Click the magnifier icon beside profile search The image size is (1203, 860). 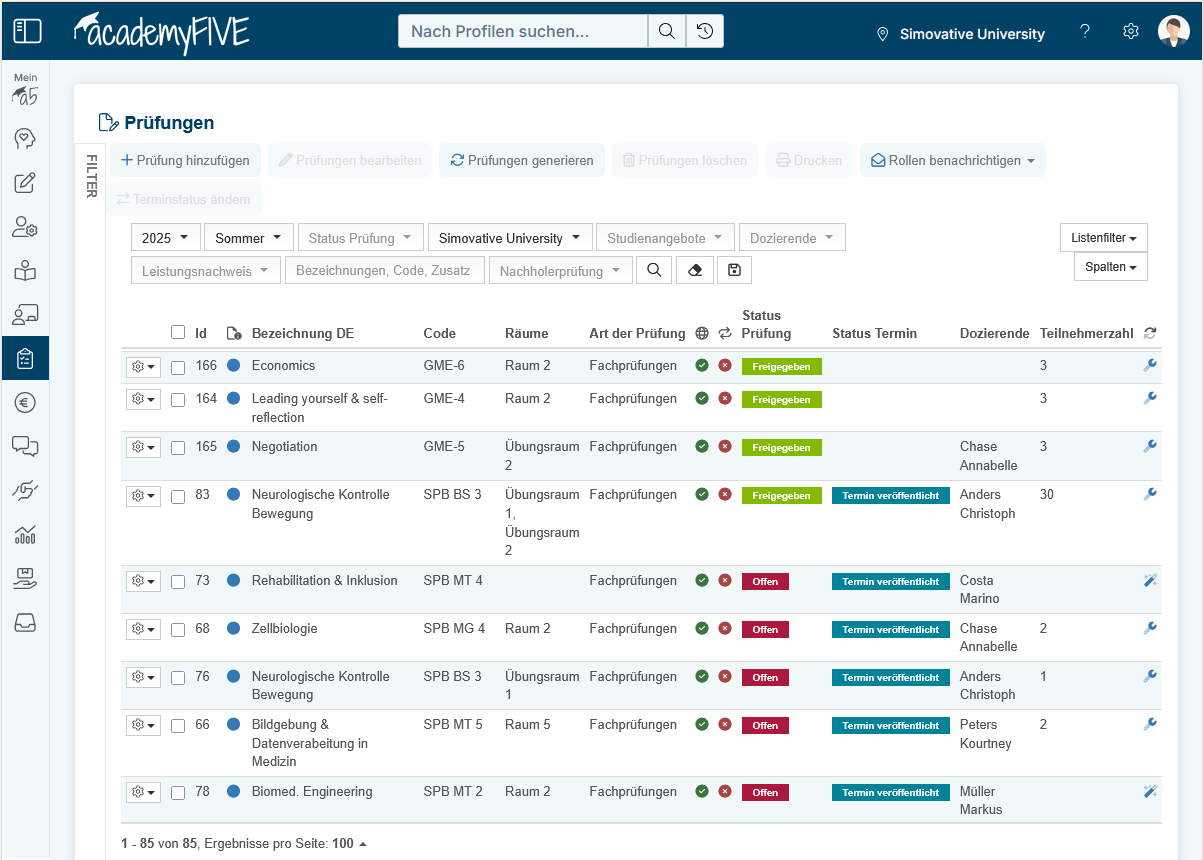(x=666, y=31)
